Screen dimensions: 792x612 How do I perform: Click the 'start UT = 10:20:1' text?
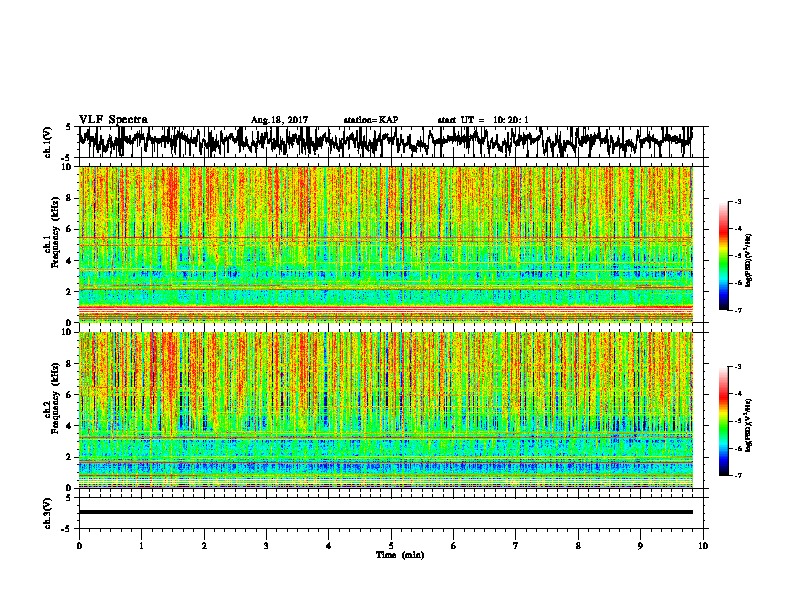coord(483,120)
